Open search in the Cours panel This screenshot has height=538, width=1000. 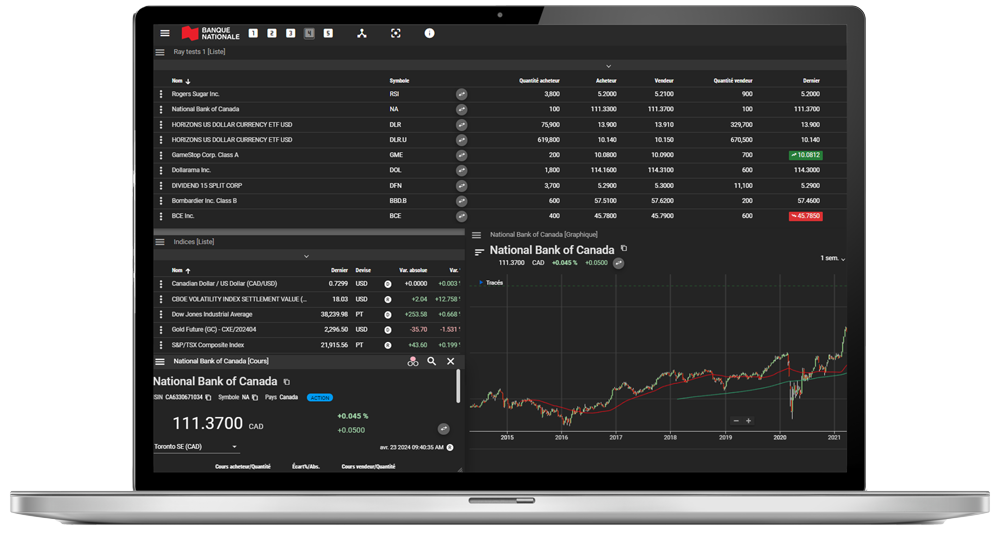432,361
